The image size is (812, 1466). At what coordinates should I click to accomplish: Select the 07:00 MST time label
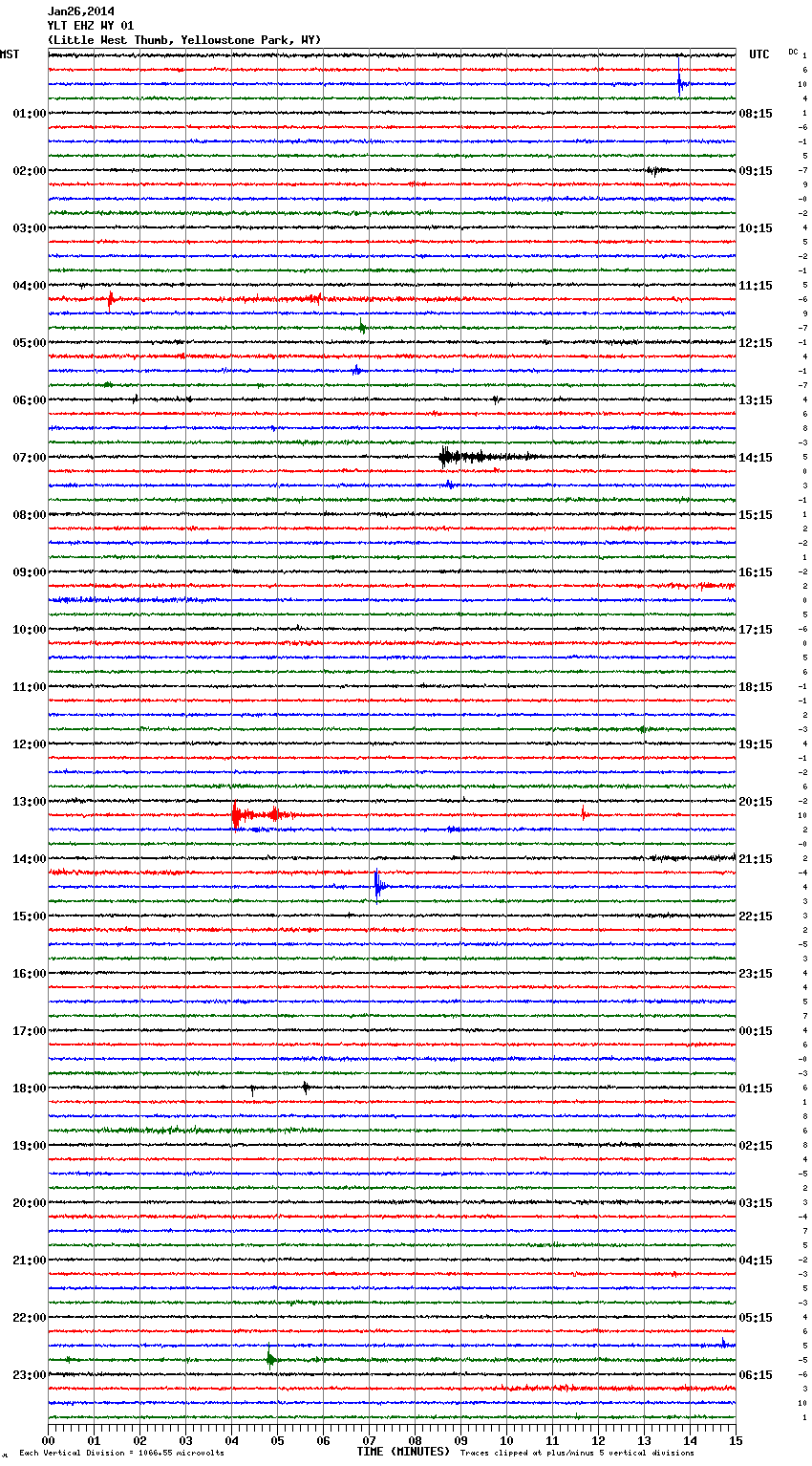(x=29, y=458)
